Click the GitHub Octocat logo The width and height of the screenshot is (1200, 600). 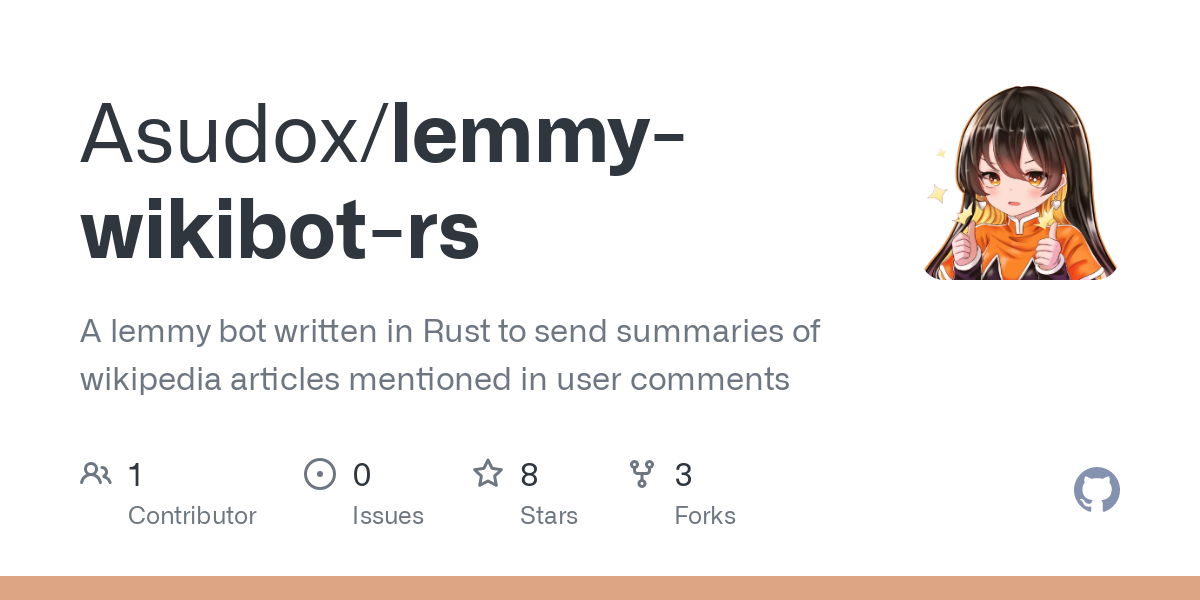(1097, 491)
